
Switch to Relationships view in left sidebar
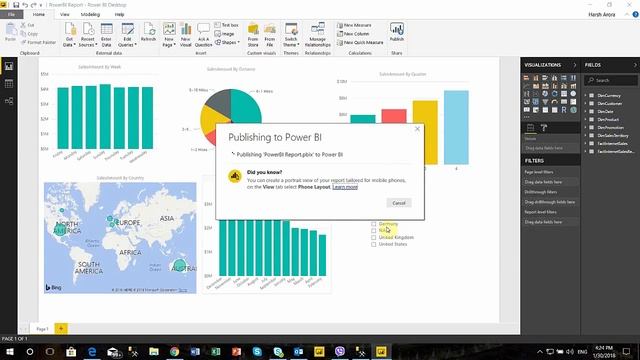(9, 101)
